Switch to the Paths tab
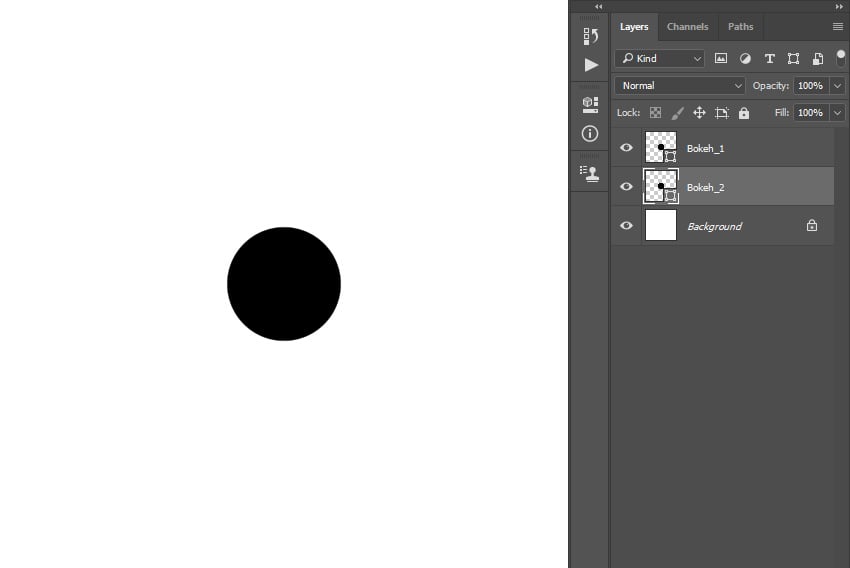This screenshot has height=568, width=850. [x=740, y=27]
